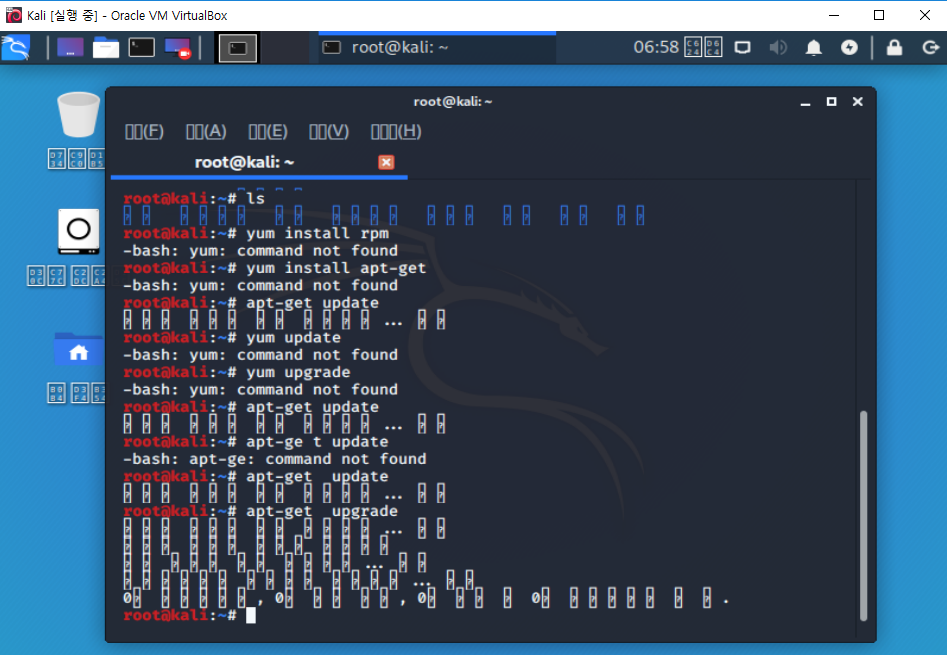Open the terminal's (E) edit menu
This screenshot has width=947, height=655.
click(x=267, y=131)
